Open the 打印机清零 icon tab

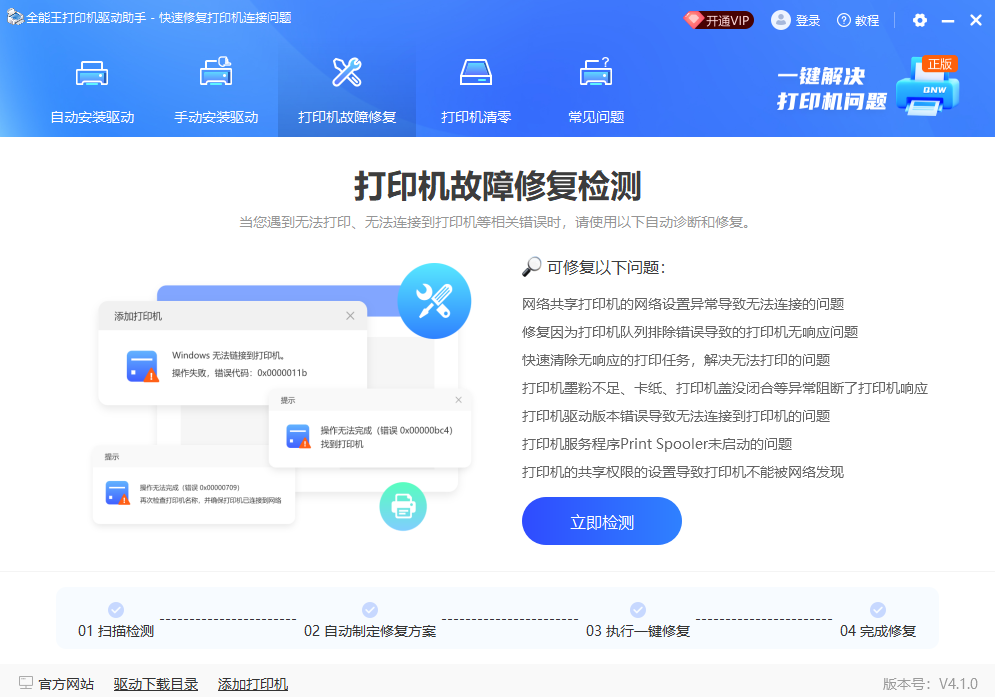476,74
